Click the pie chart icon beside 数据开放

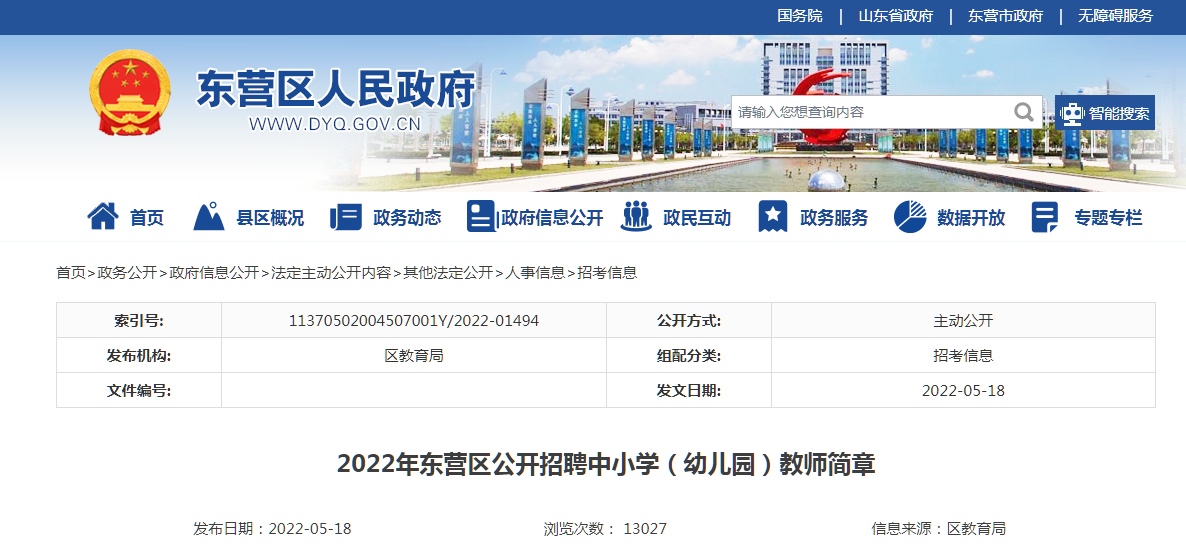click(910, 216)
